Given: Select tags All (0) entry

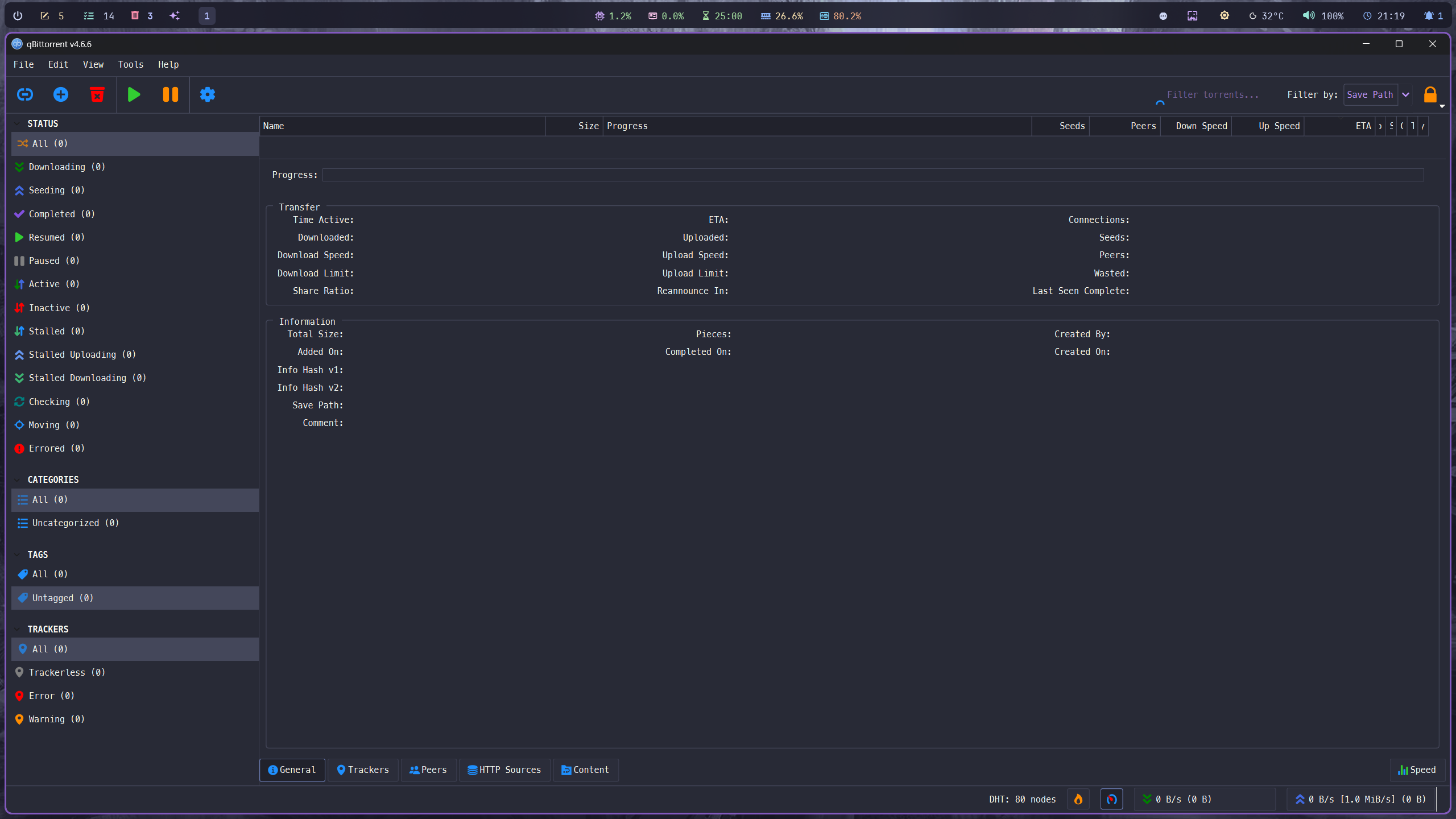Looking at the screenshot, I should click(135, 574).
